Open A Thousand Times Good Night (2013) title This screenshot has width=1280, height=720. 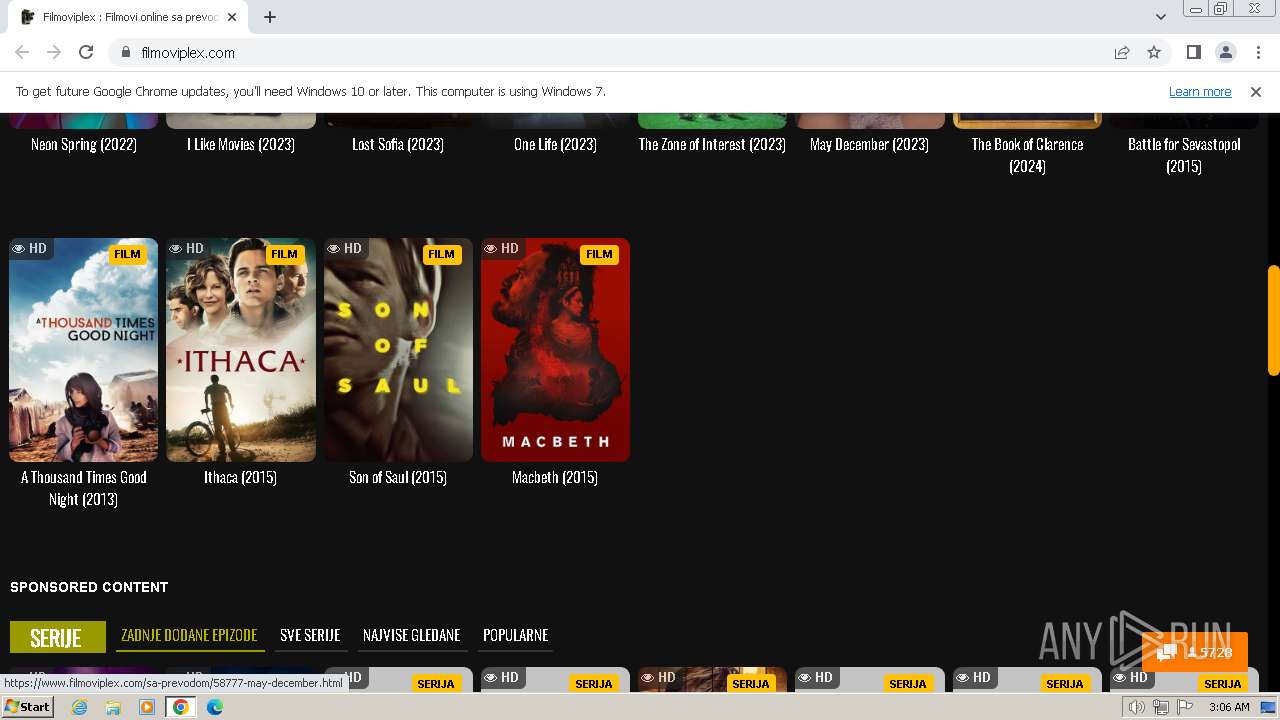tap(84, 488)
